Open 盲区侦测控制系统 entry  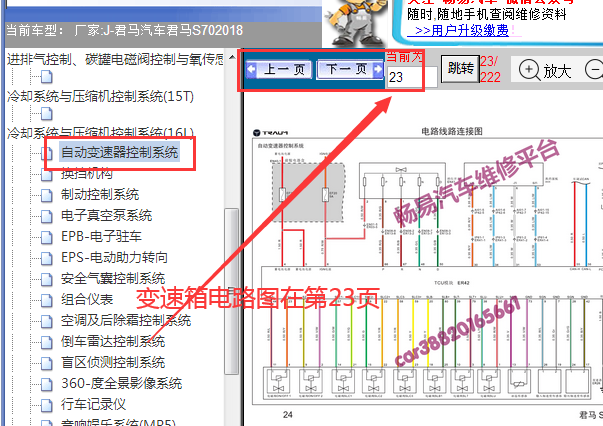pos(113,363)
